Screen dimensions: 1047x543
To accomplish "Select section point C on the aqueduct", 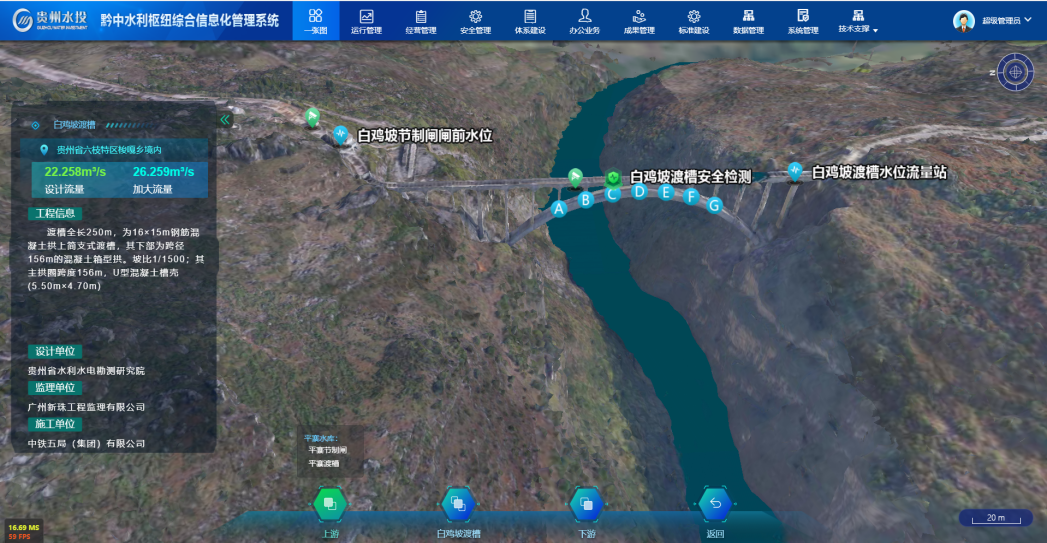I will 612,194.
